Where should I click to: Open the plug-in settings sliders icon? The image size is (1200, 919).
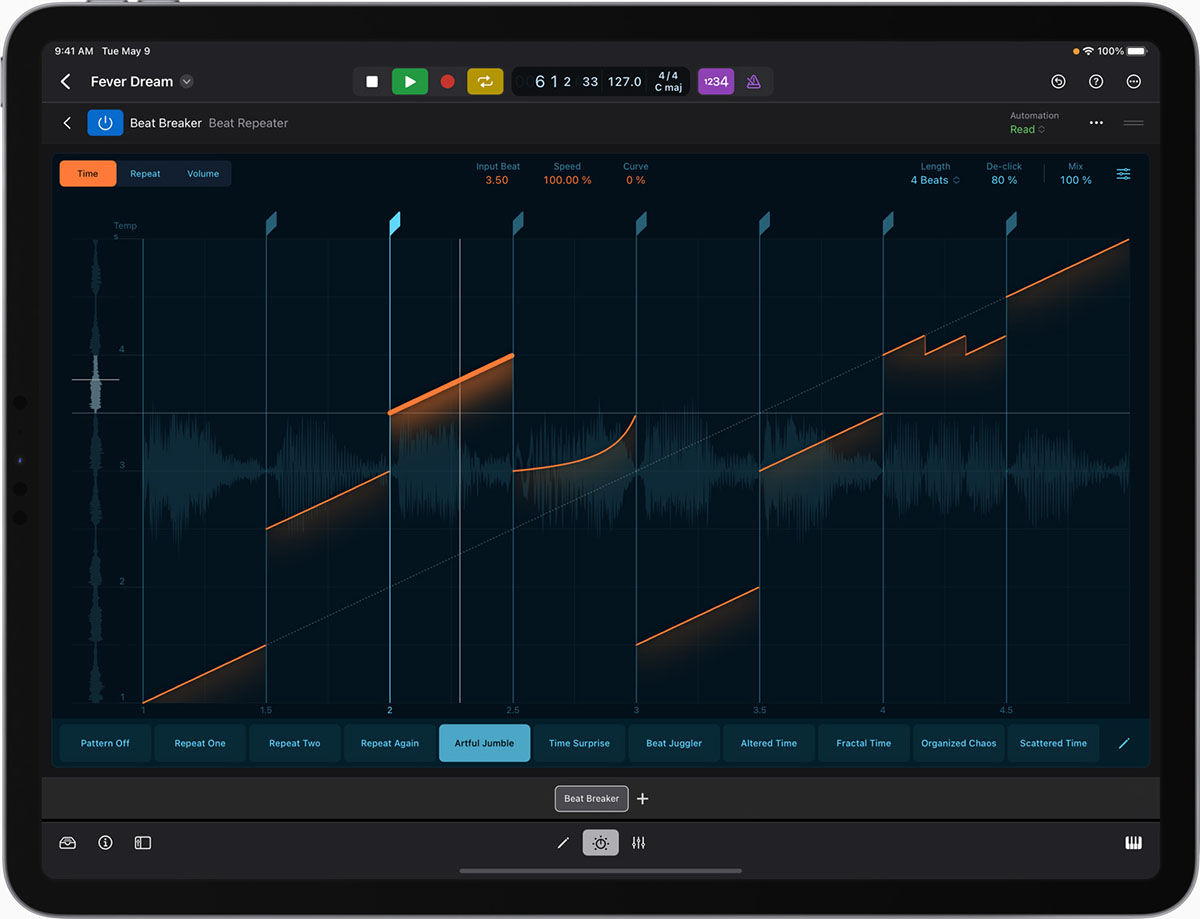click(1124, 174)
